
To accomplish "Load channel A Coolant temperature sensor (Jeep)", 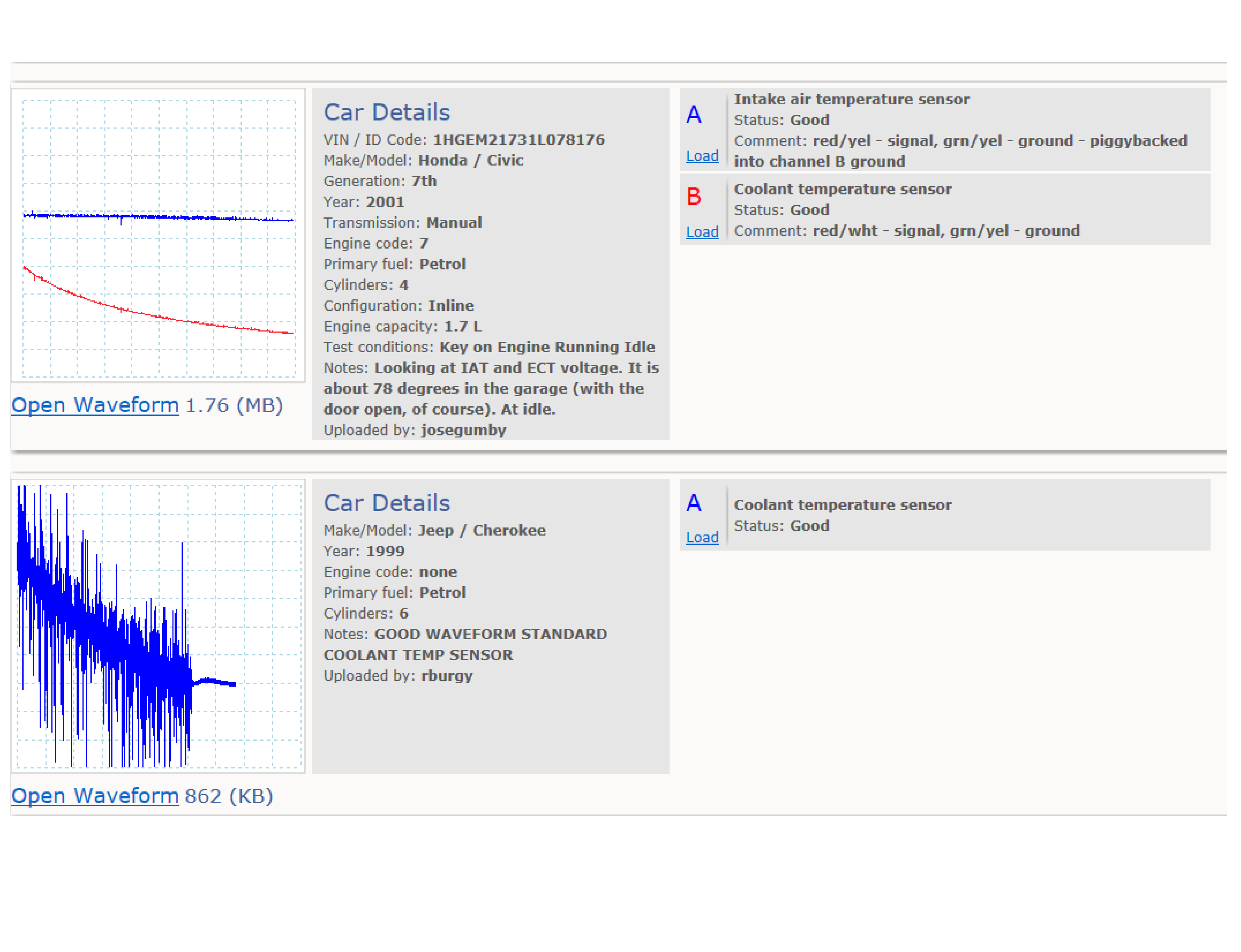I will coord(702,537).
